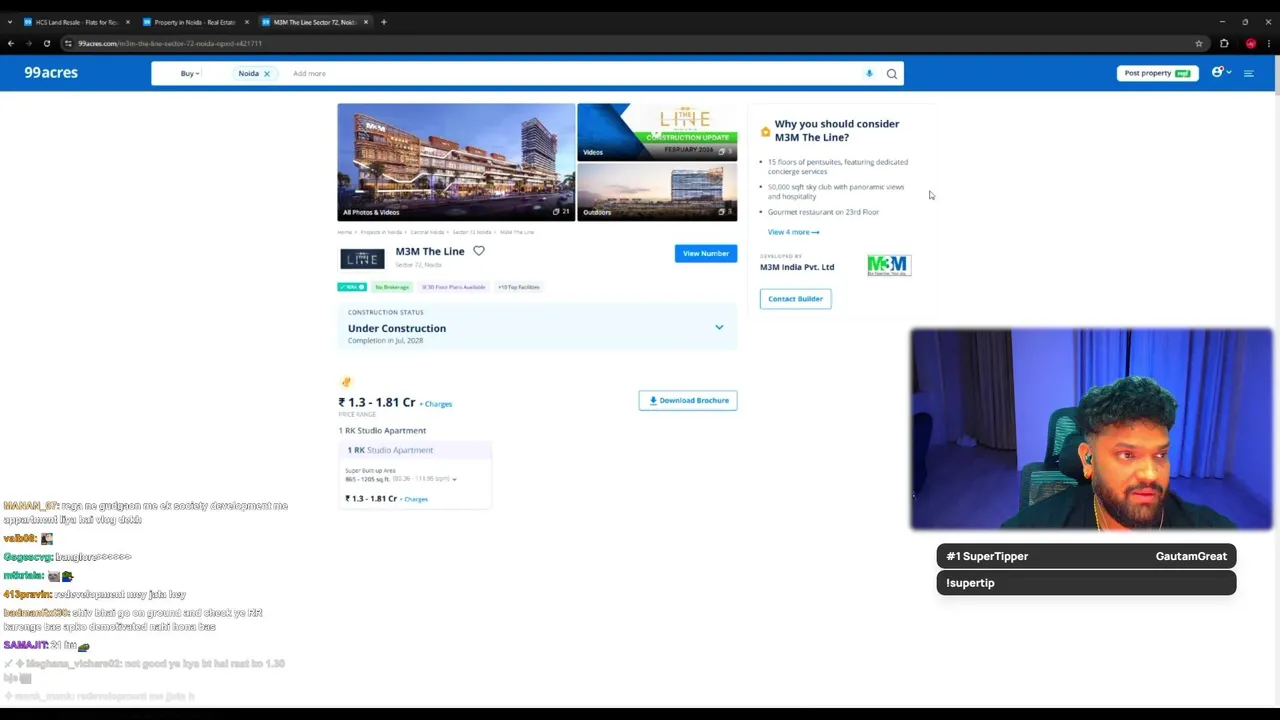This screenshot has width=1280, height=720.
Task: Open Chrome three-dot menu
Action: [x=1270, y=43]
